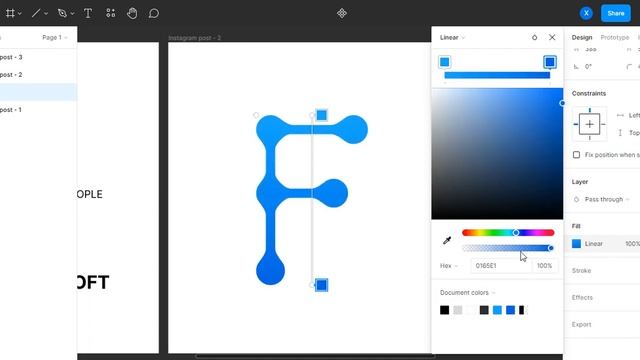Open Pen tool options chevron
640x360 pixels.
(72, 13)
